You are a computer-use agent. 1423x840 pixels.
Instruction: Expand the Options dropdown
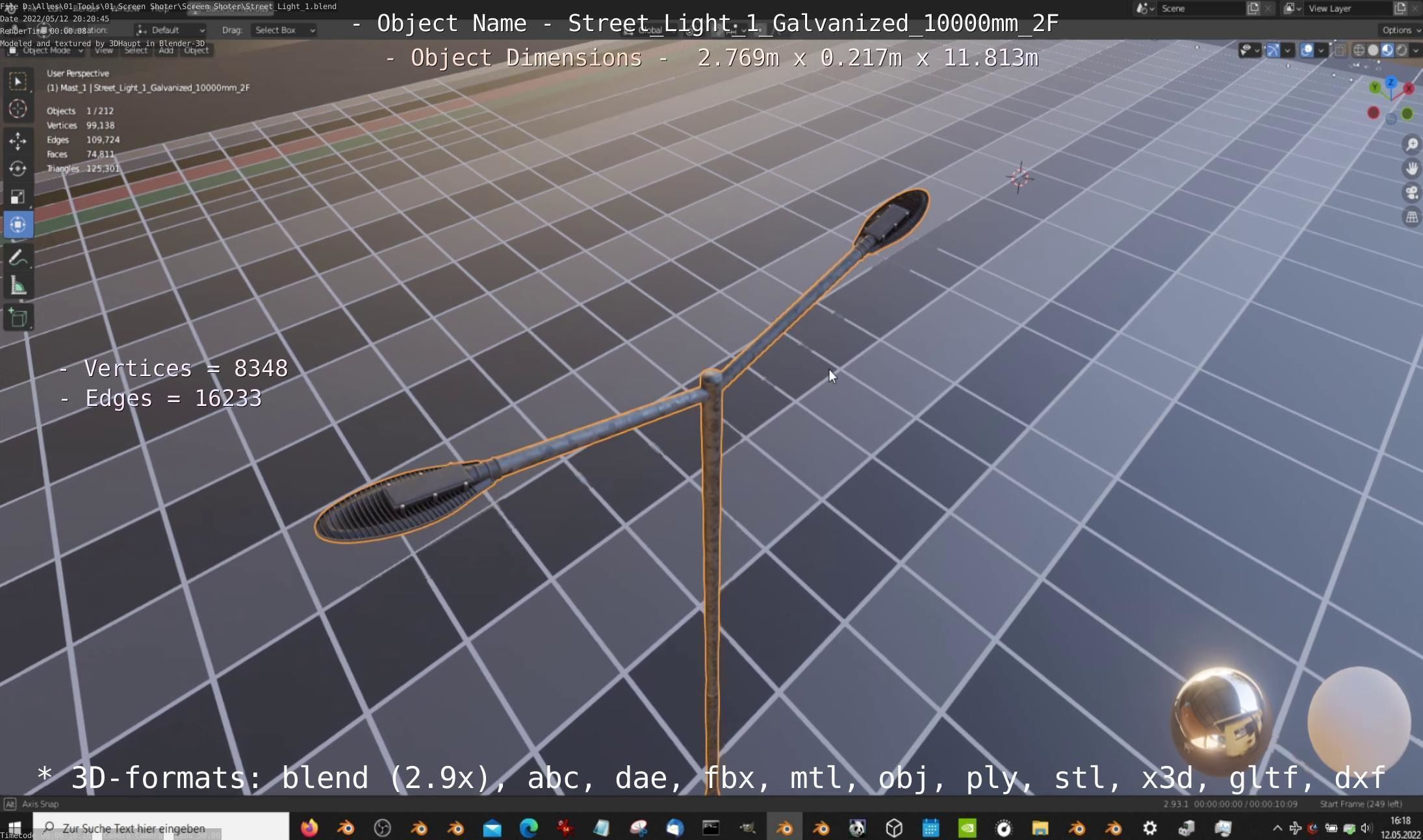pos(1400,30)
